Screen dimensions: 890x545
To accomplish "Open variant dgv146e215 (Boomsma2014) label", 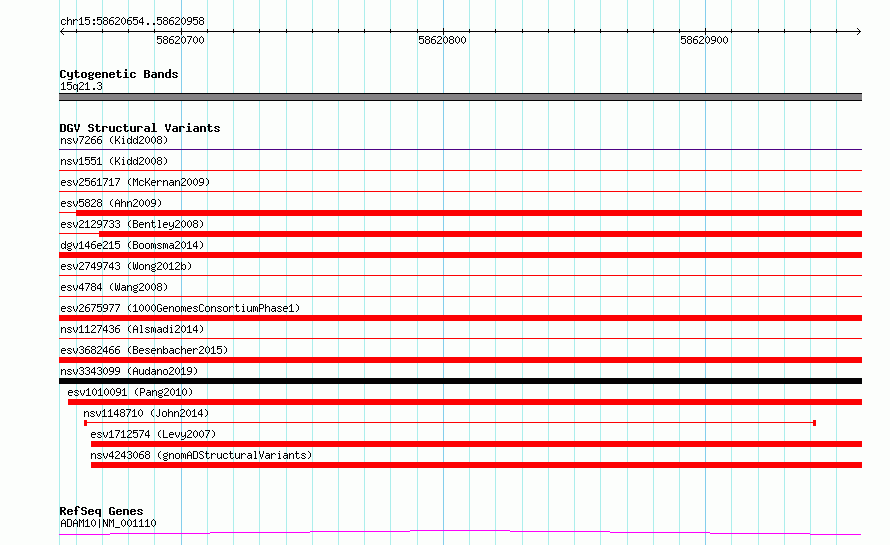I will coord(132,245).
